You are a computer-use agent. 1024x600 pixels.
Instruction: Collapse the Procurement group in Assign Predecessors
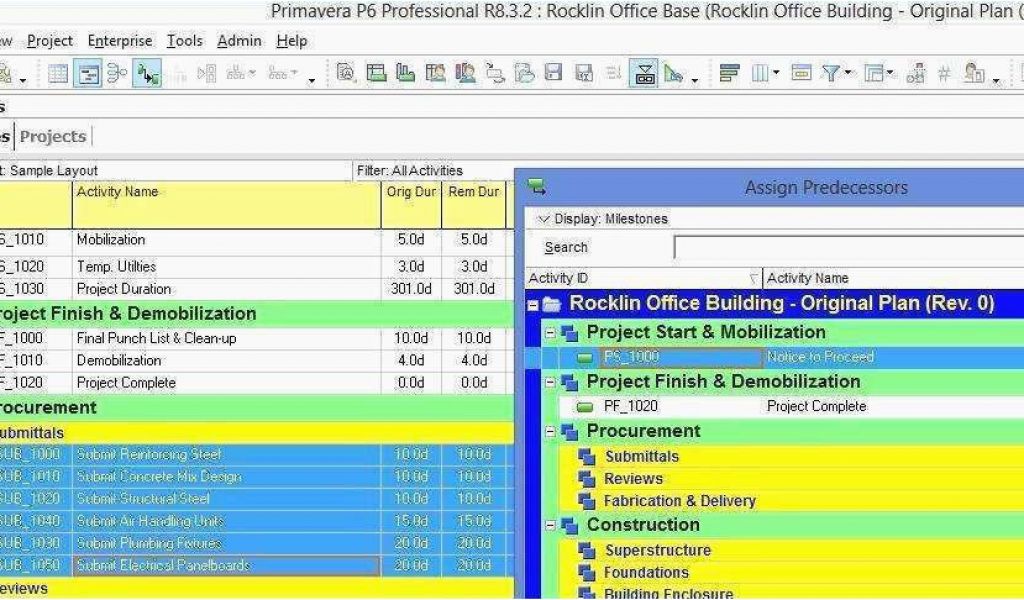pyautogui.click(x=550, y=432)
